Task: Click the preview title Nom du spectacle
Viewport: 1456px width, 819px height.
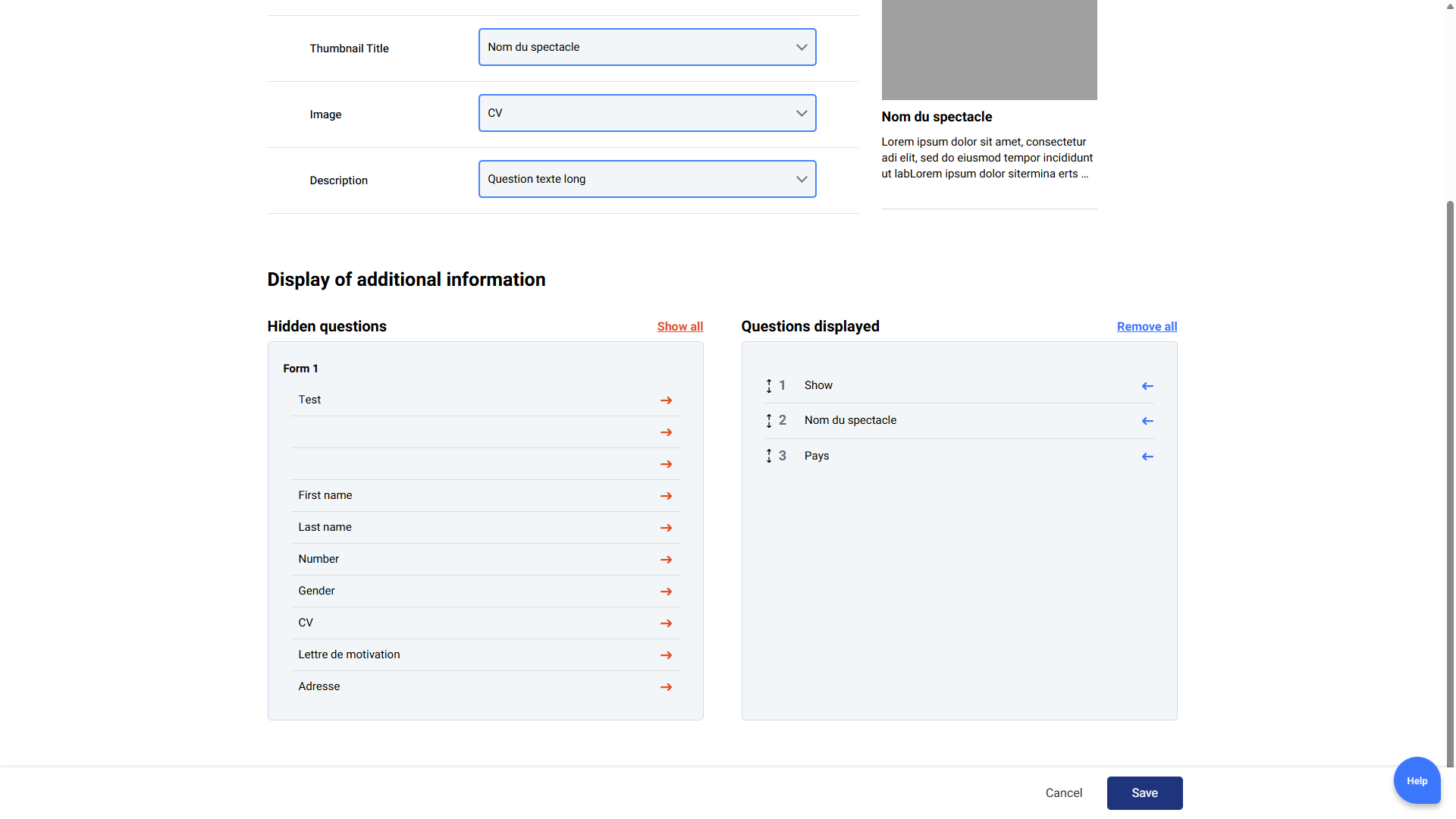Action: (x=937, y=117)
